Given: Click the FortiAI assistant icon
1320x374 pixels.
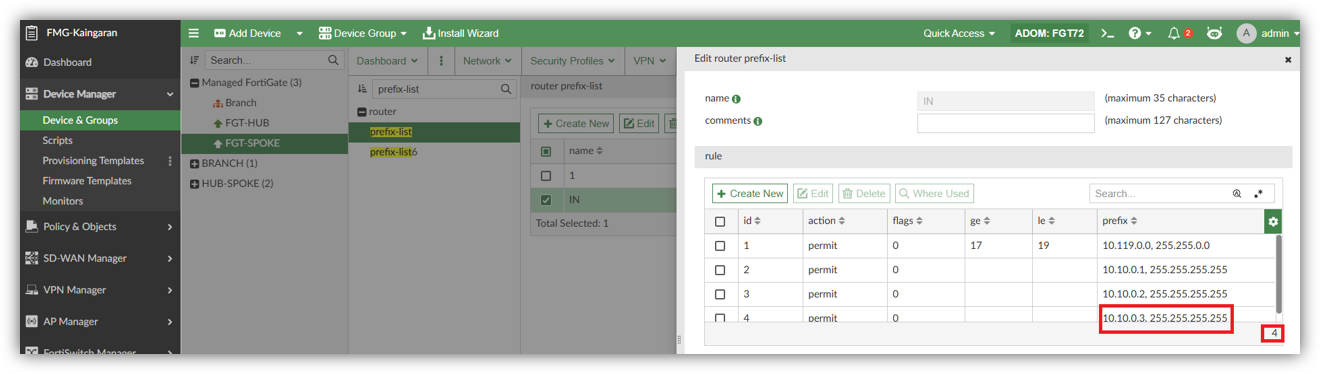Looking at the screenshot, I should 1214,33.
